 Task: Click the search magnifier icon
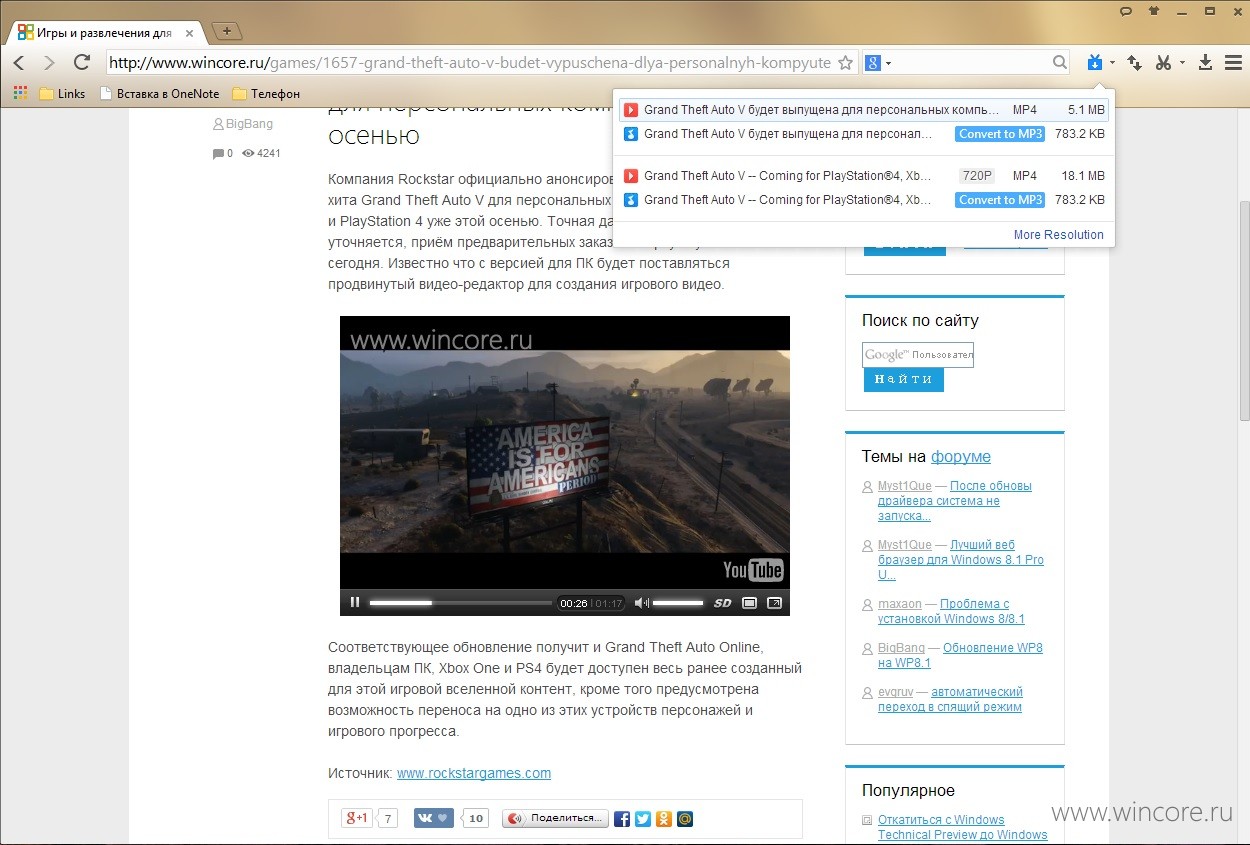point(1060,63)
